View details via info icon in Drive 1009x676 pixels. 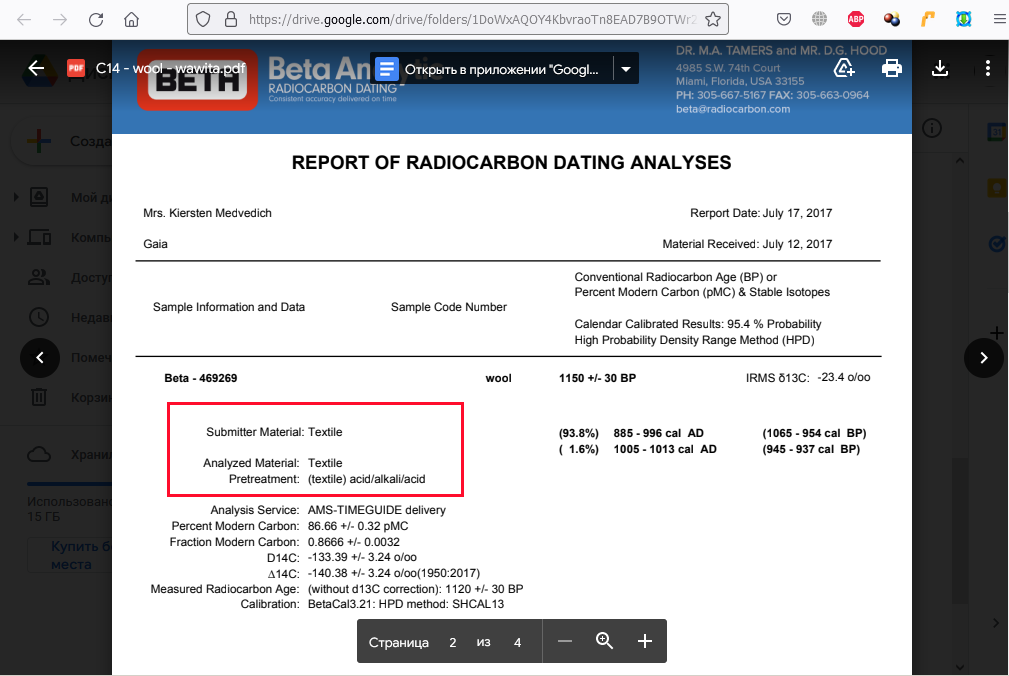[x=932, y=128]
